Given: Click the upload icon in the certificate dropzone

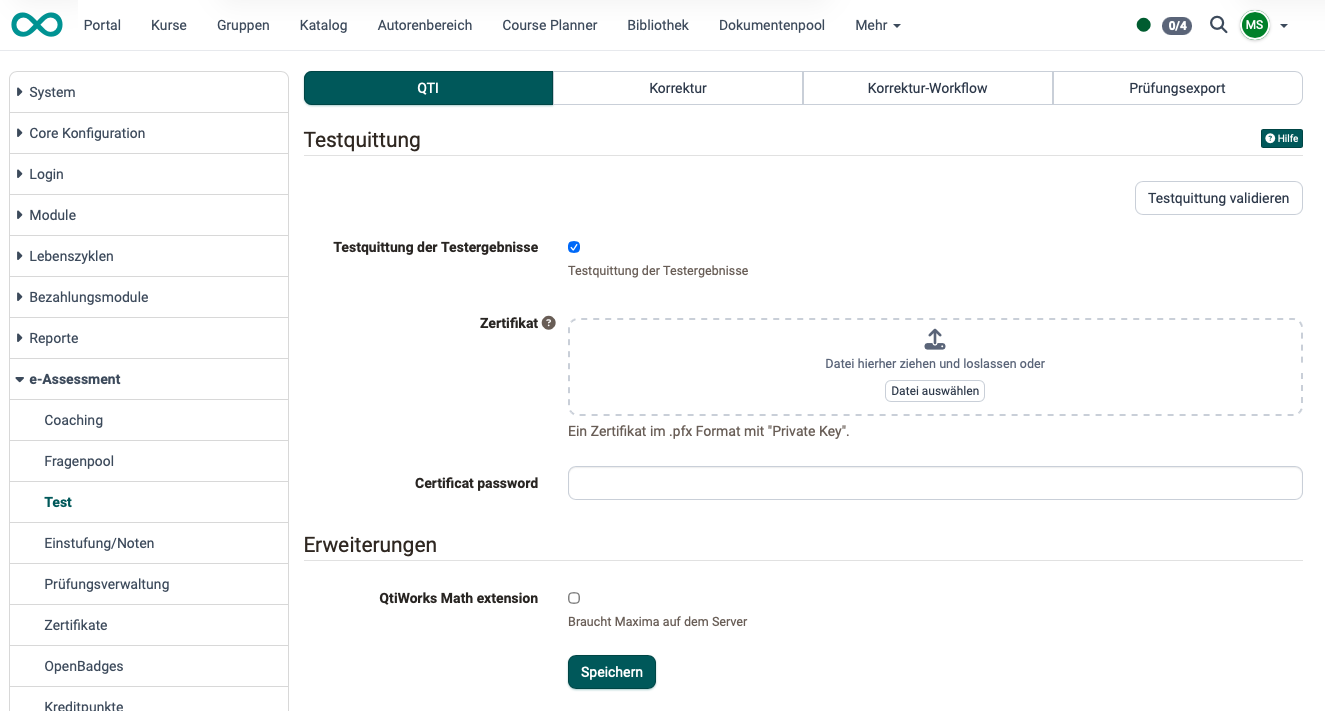Looking at the screenshot, I should pos(934,339).
